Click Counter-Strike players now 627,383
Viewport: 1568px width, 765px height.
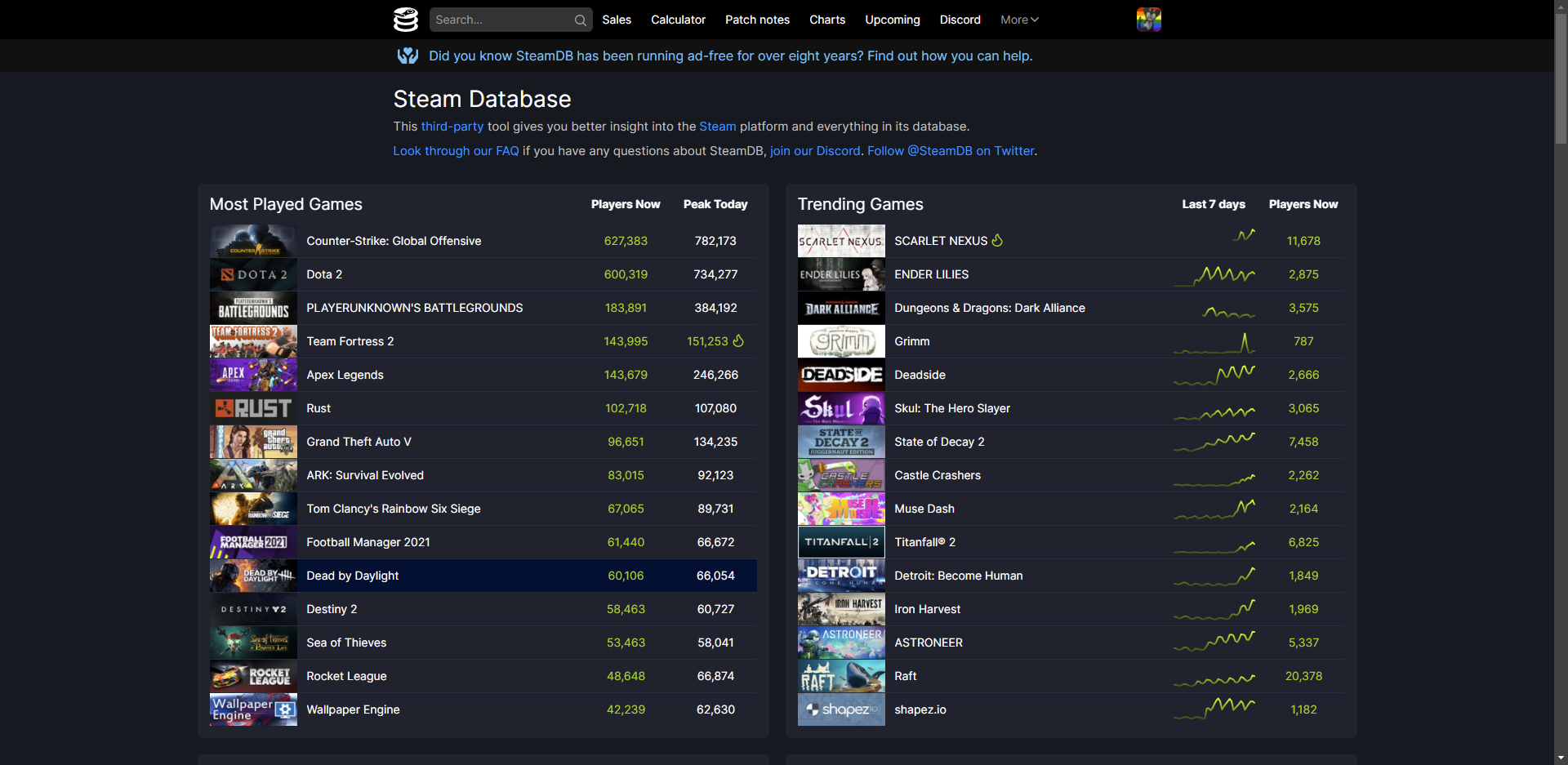[x=626, y=241]
